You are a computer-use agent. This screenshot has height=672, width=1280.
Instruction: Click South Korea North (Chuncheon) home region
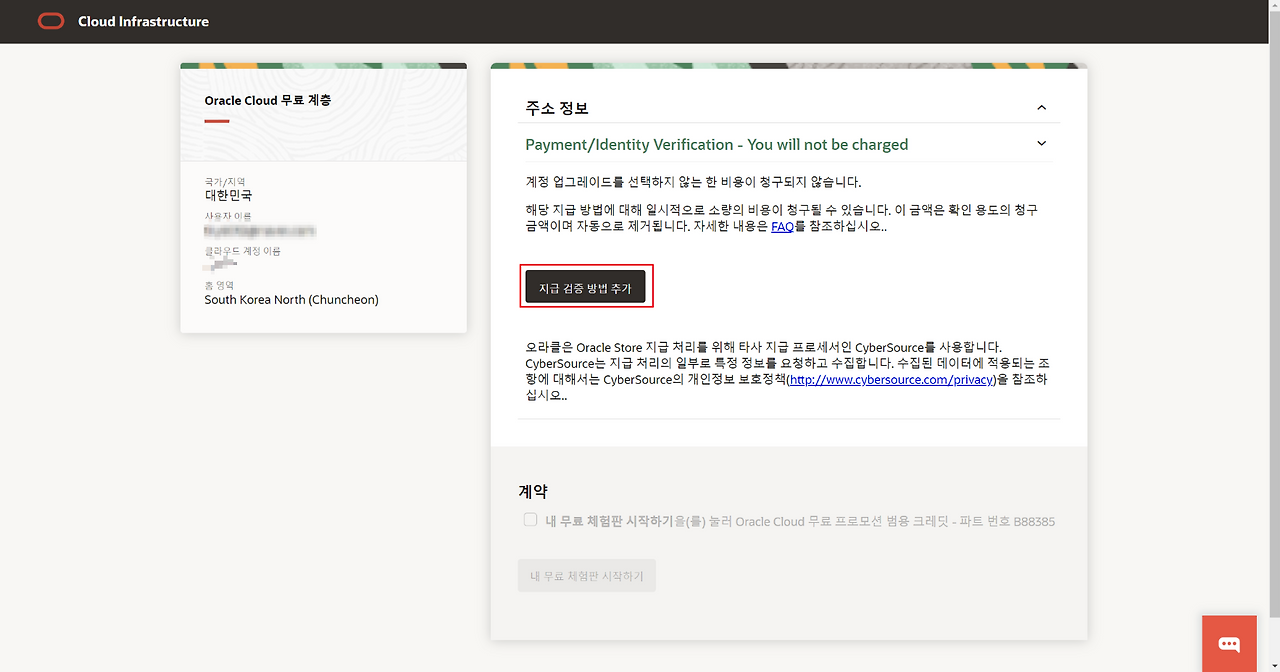(291, 299)
